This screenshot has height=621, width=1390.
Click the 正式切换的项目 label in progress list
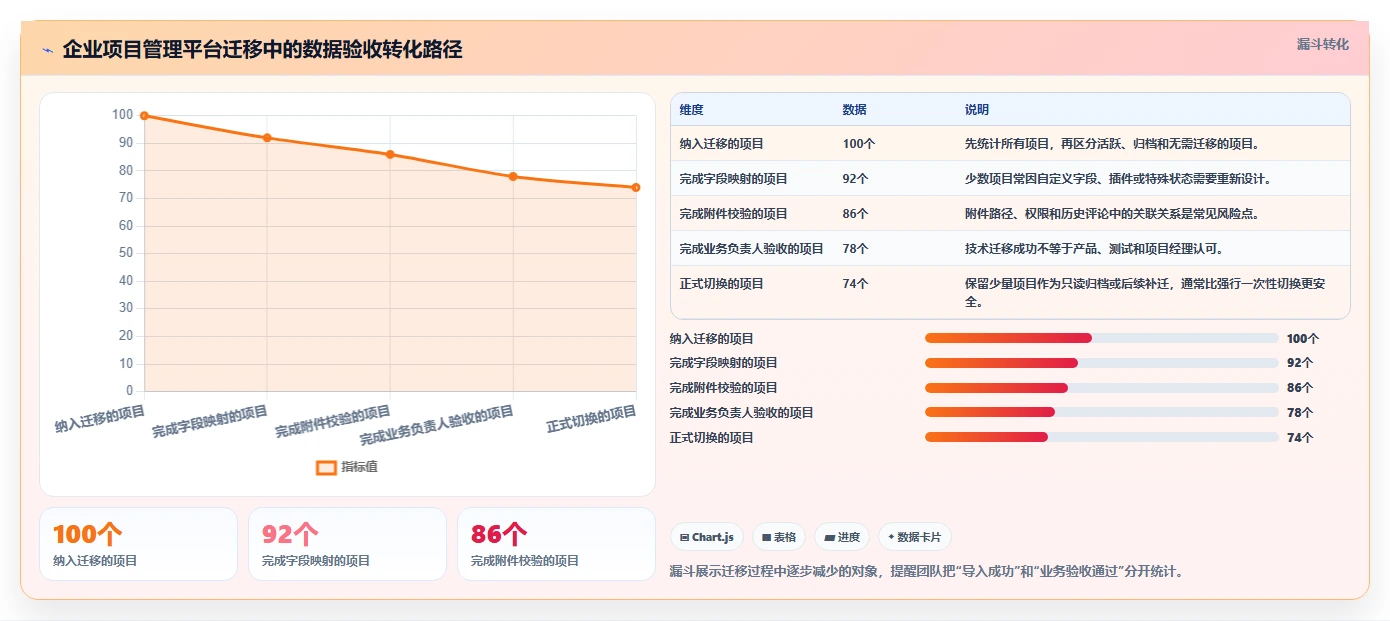pos(712,437)
